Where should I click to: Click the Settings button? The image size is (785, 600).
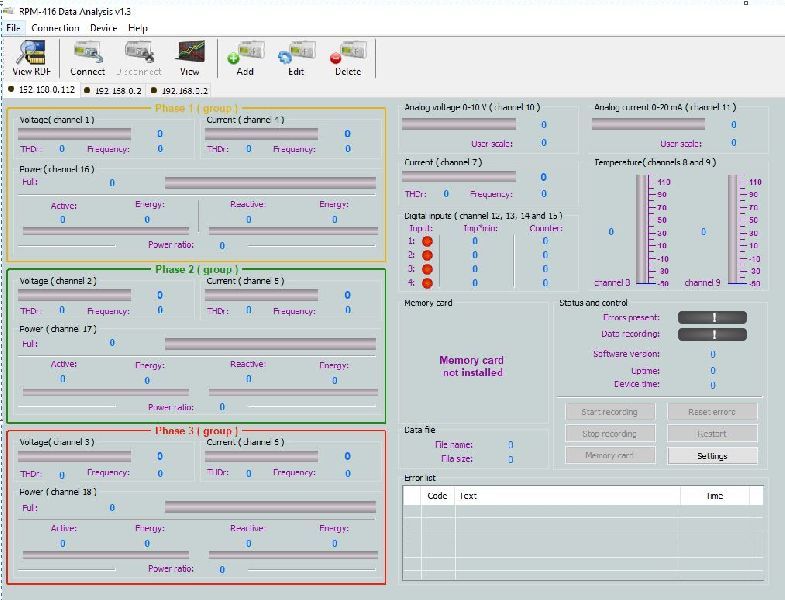click(x=712, y=456)
